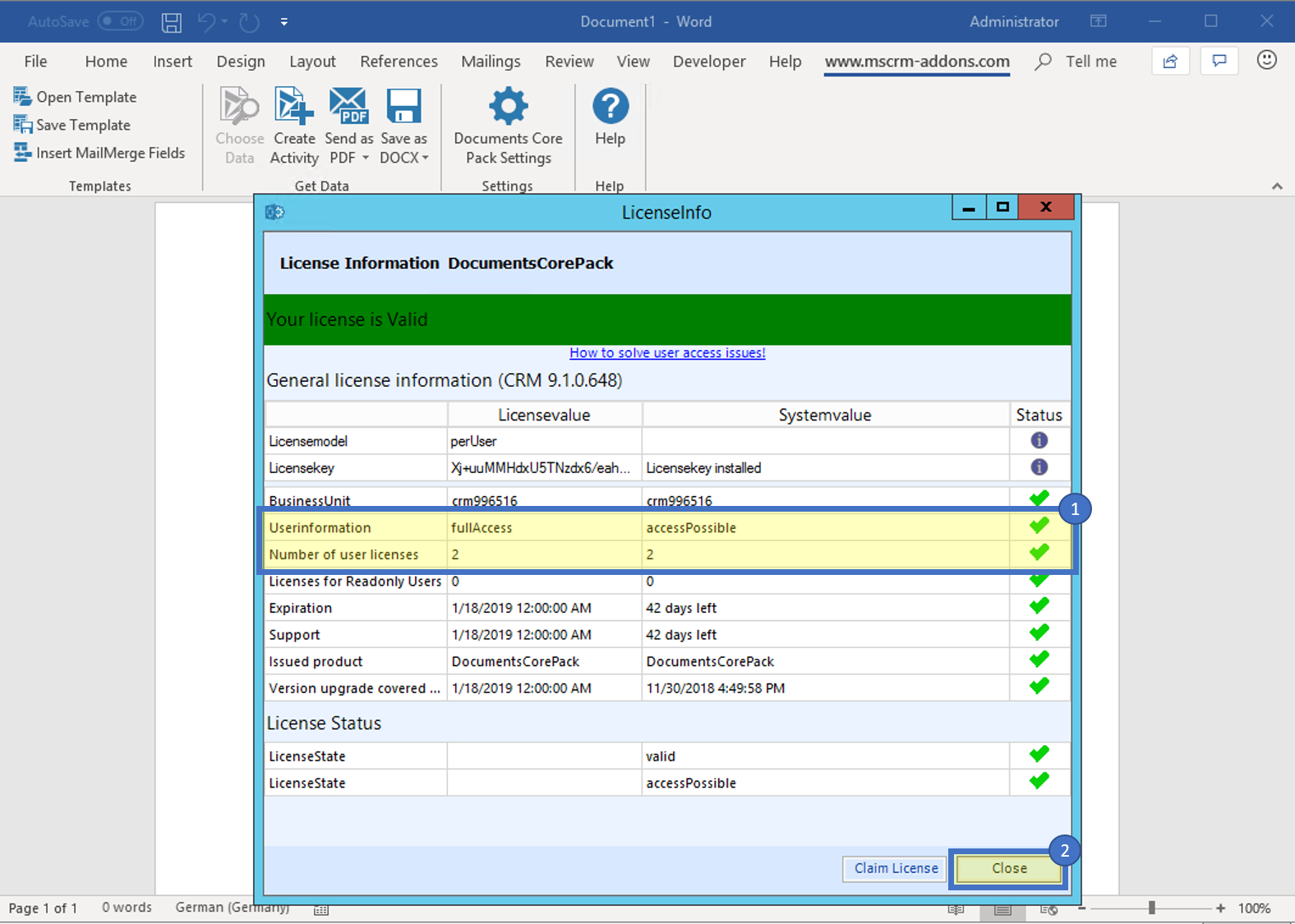Open the Ribbon Display Options icon
This screenshot has height=924, width=1295.
pyautogui.click(x=1098, y=21)
